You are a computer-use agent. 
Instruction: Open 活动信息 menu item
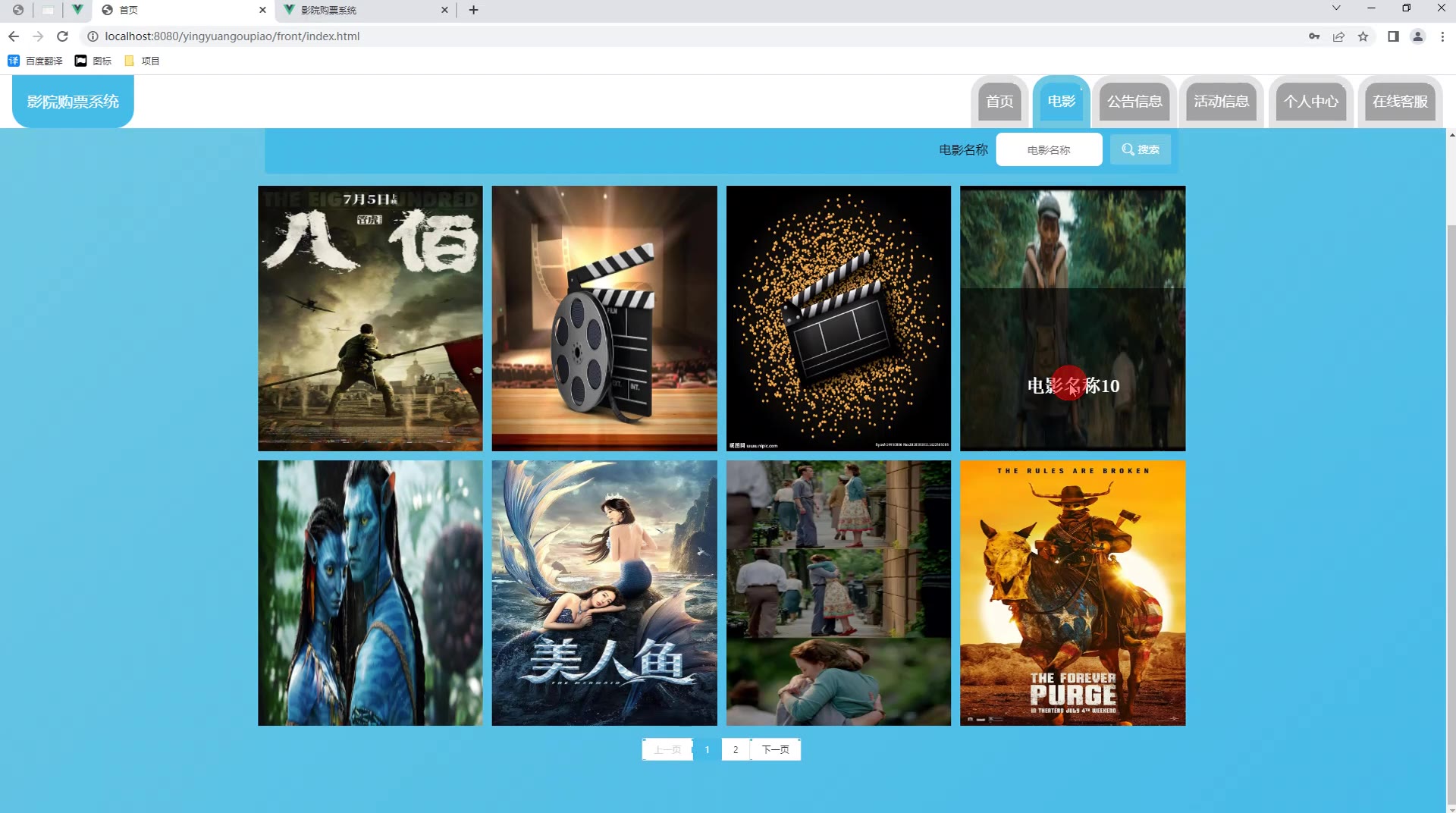[x=1221, y=102]
